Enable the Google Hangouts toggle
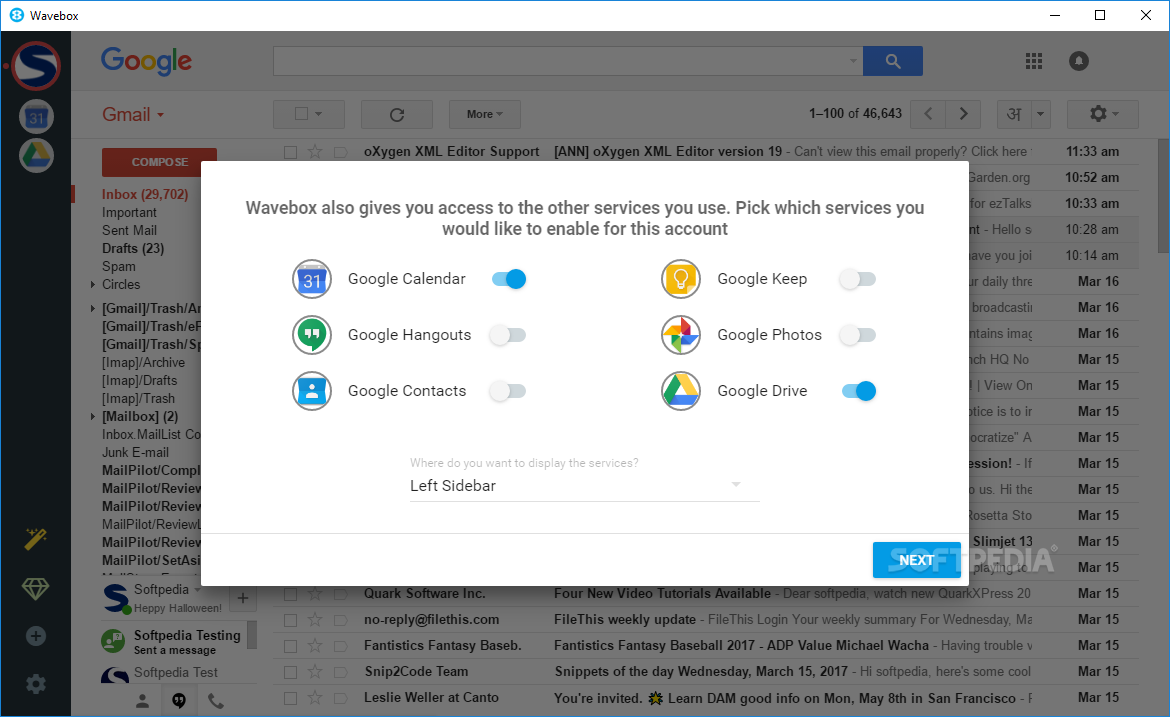 [508, 335]
